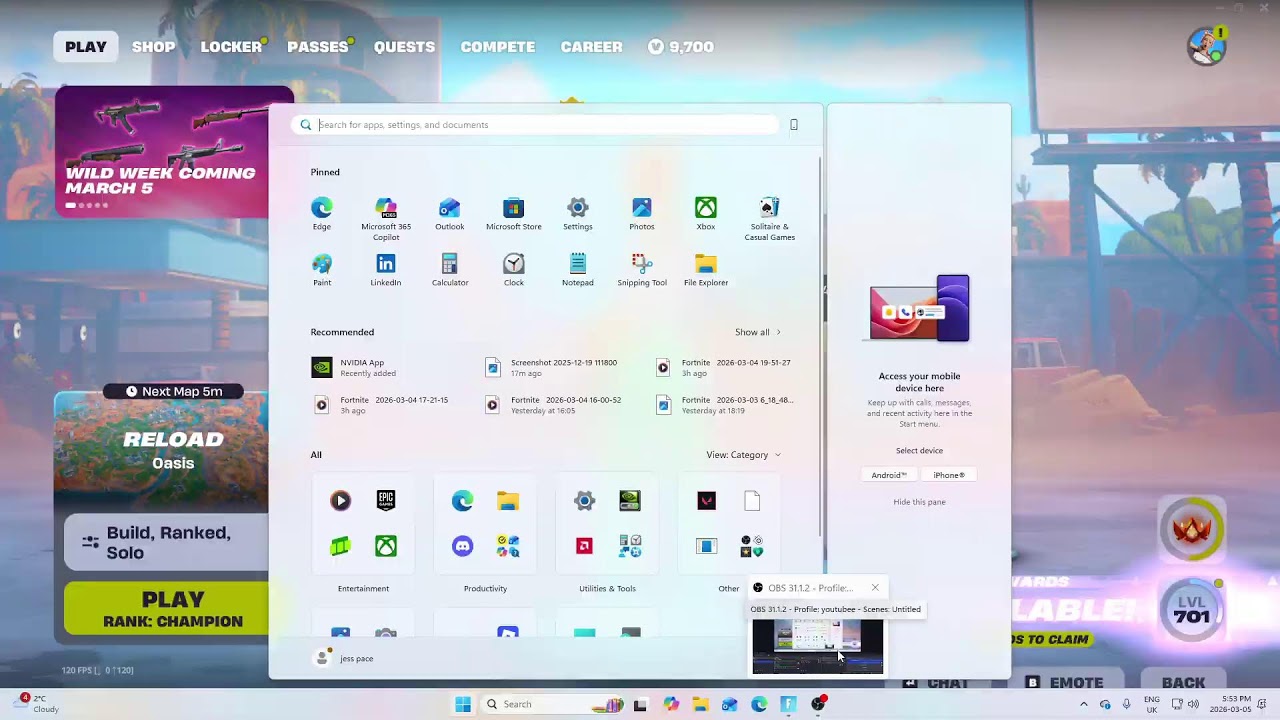Show hidden system tray icons chevron
This screenshot has width=1280, height=720.
[1083, 704]
